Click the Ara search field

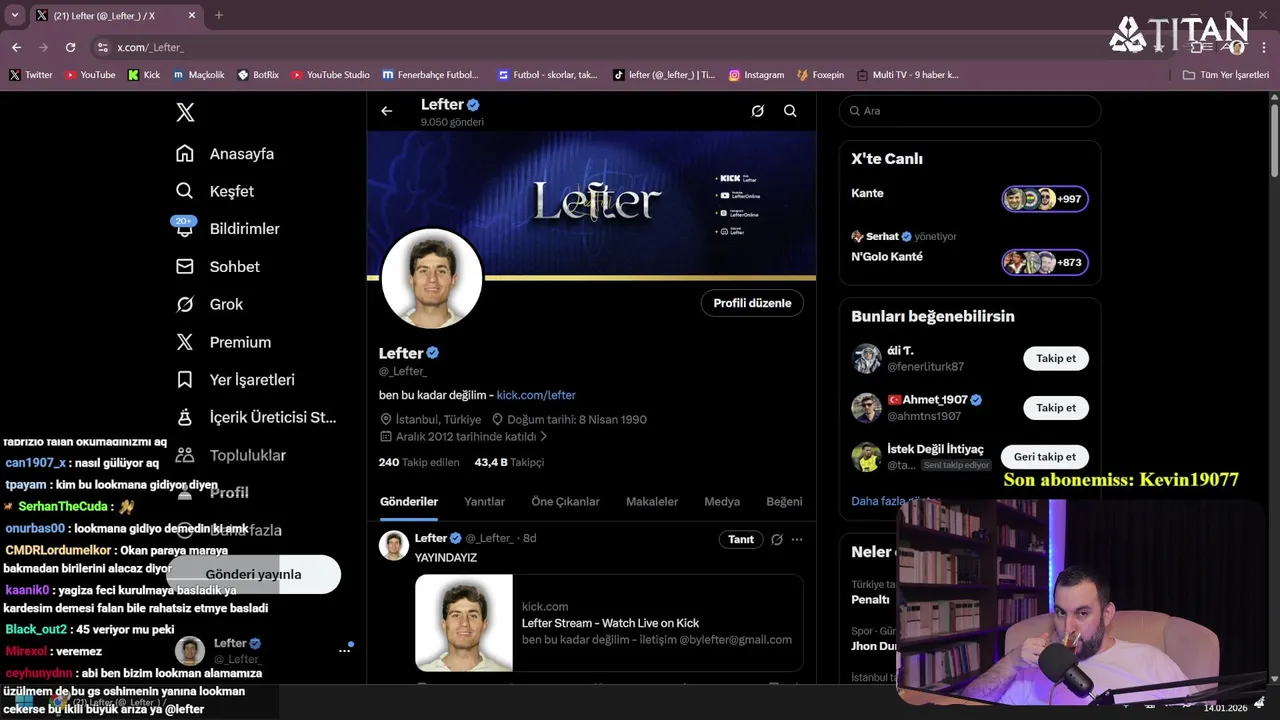coord(969,111)
